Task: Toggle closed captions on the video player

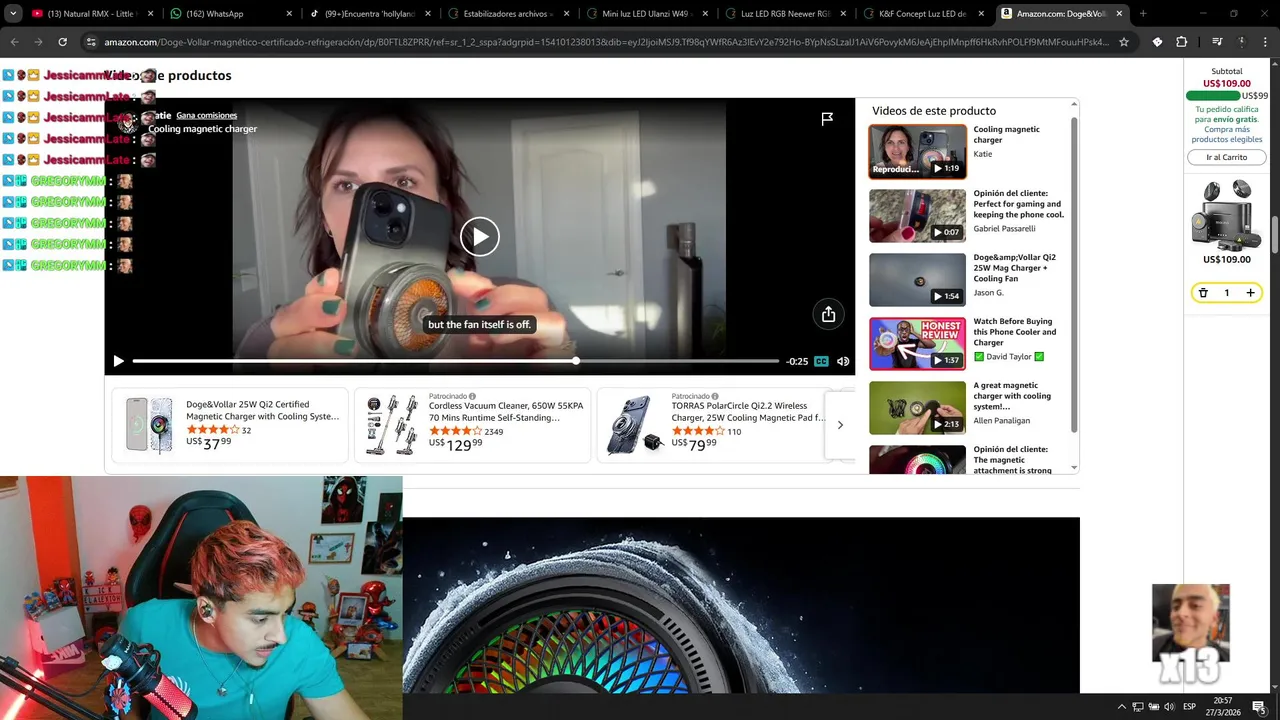Action: [821, 361]
